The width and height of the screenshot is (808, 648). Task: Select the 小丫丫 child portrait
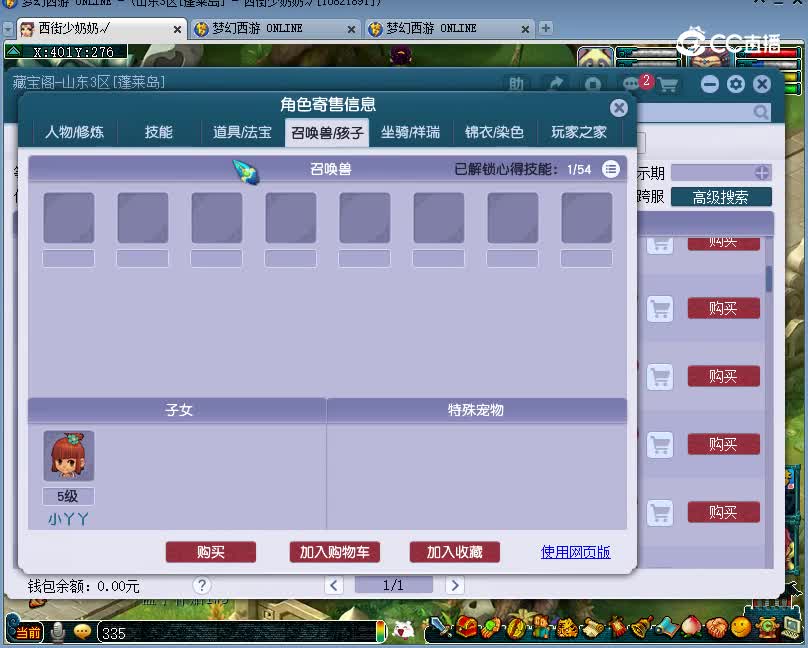pos(69,456)
